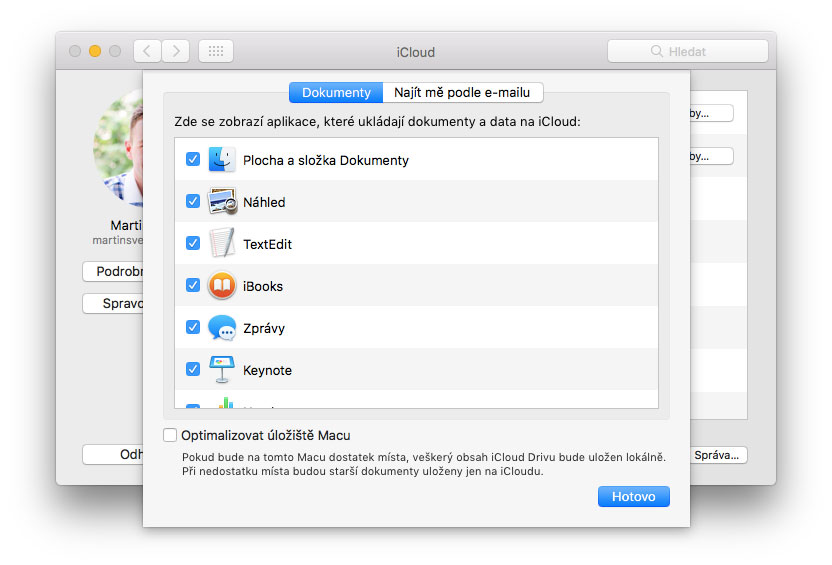Click the Správa... button in iCloud window
This screenshot has height=565, width=832.
coord(718,455)
